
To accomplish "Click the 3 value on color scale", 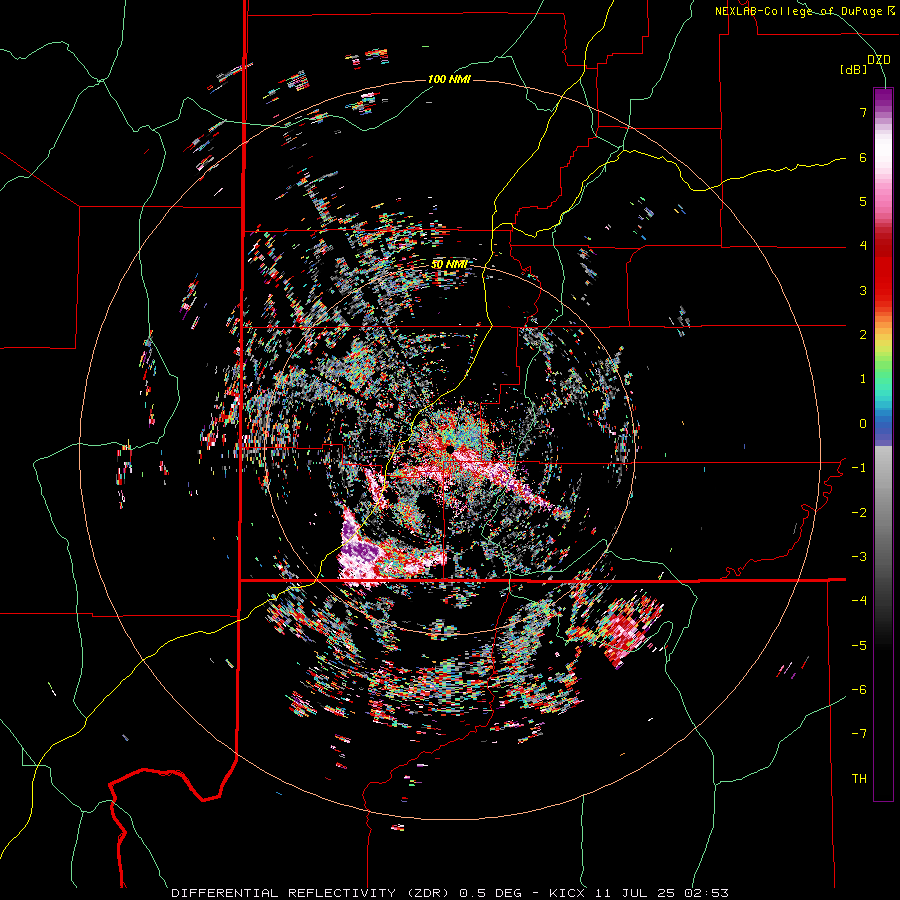I will (x=863, y=290).
